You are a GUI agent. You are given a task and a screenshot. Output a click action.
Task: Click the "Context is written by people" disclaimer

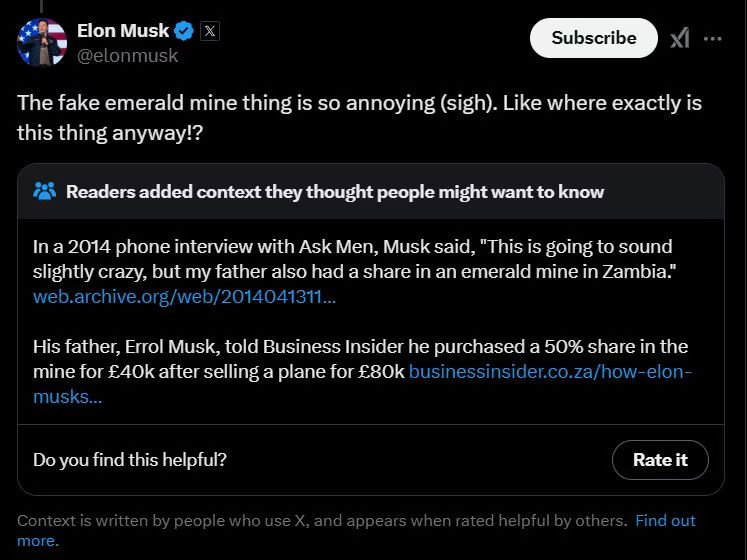click(322, 521)
